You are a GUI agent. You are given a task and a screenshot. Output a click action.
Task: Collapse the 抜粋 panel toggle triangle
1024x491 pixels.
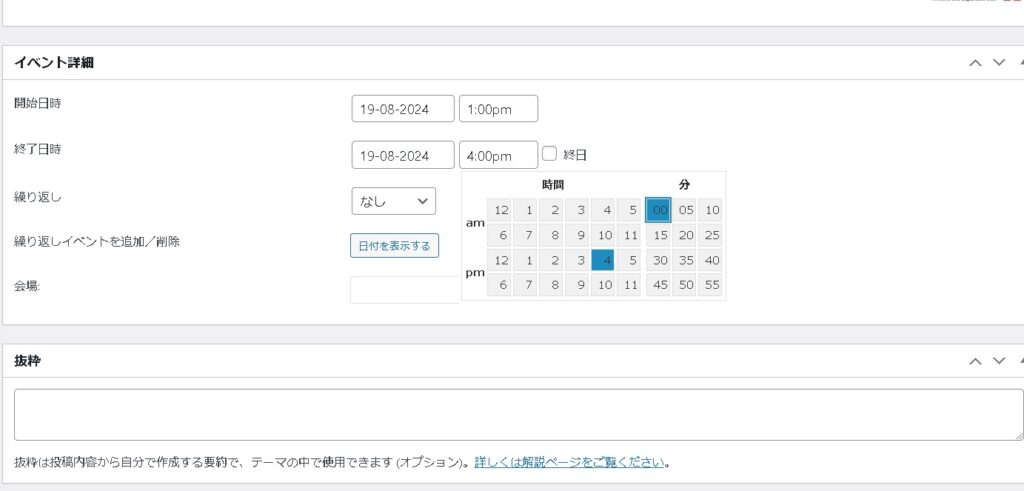pos(1019,361)
